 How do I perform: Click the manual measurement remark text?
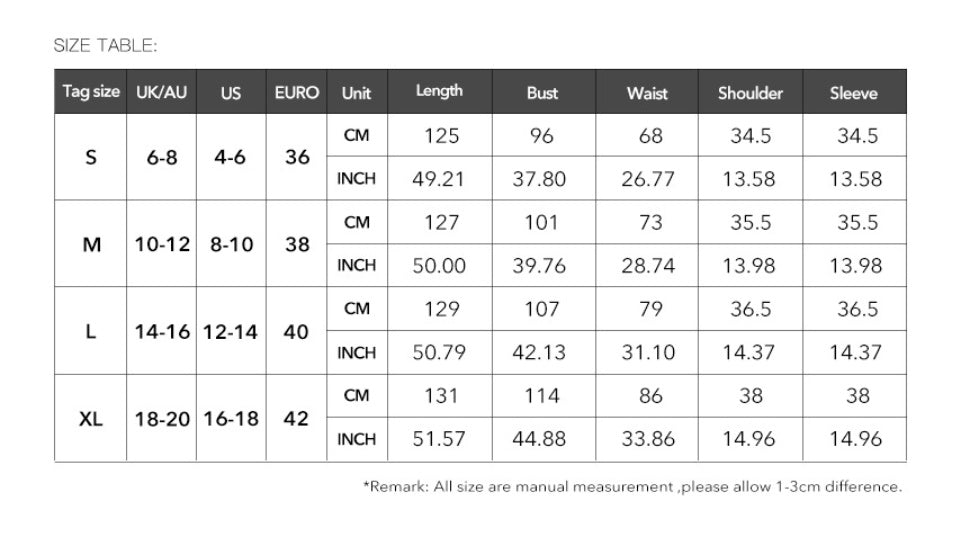[x=632, y=487]
